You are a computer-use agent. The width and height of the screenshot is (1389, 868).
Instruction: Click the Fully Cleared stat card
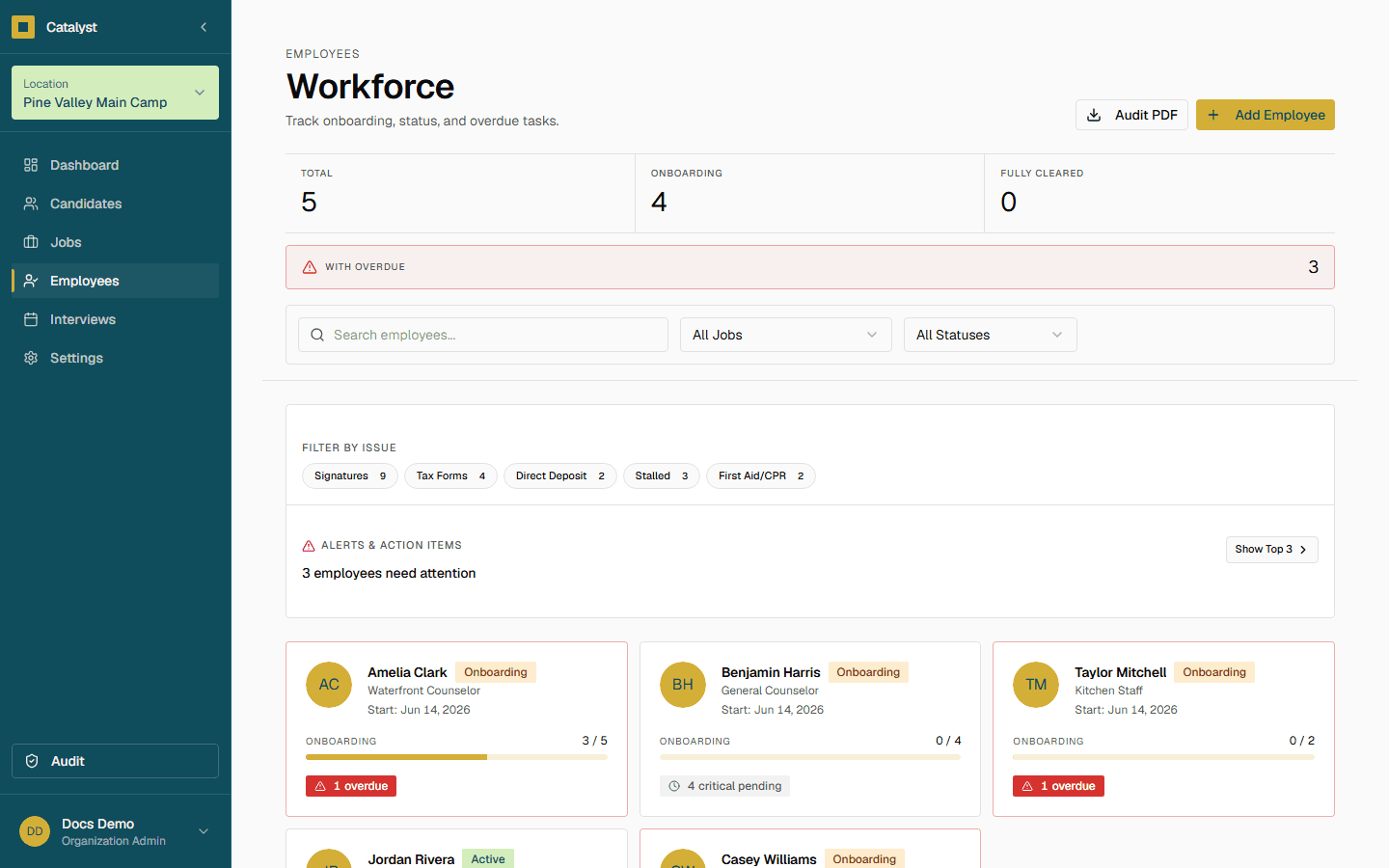[x=1159, y=193]
